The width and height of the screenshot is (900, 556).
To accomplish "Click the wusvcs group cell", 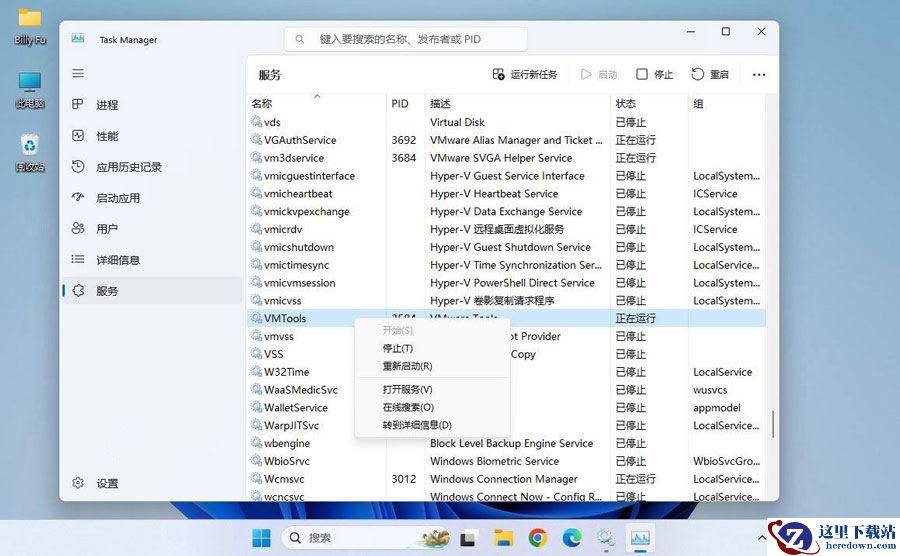I will point(710,390).
